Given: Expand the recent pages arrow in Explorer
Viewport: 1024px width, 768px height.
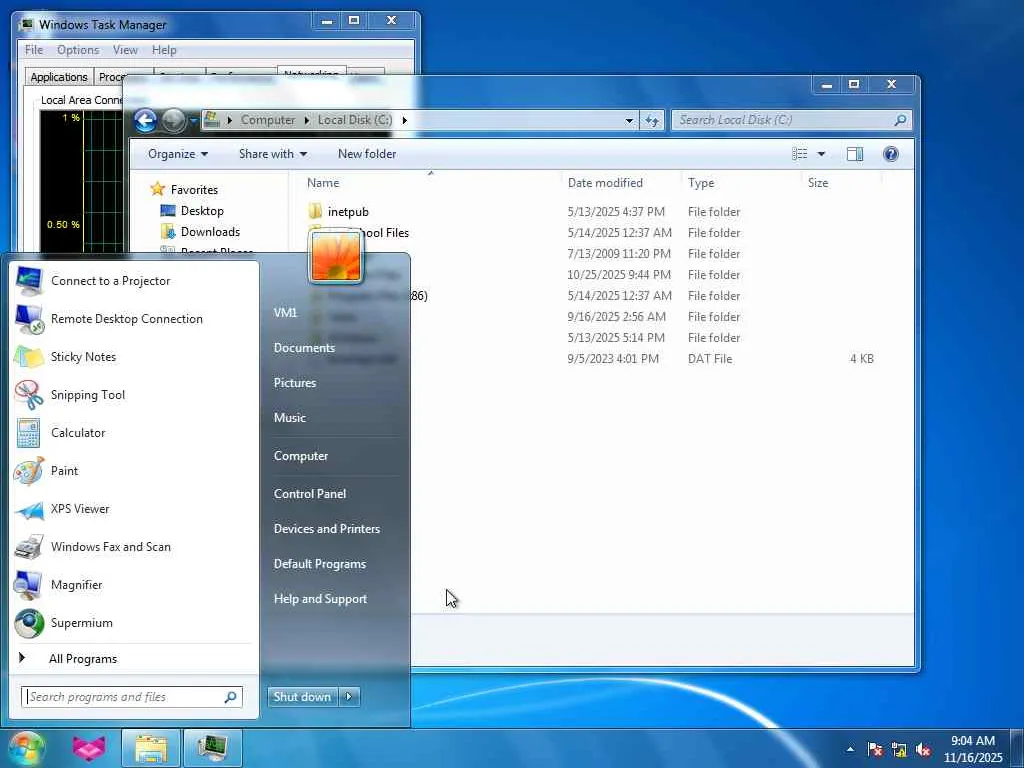Looking at the screenshot, I should [x=193, y=120].
